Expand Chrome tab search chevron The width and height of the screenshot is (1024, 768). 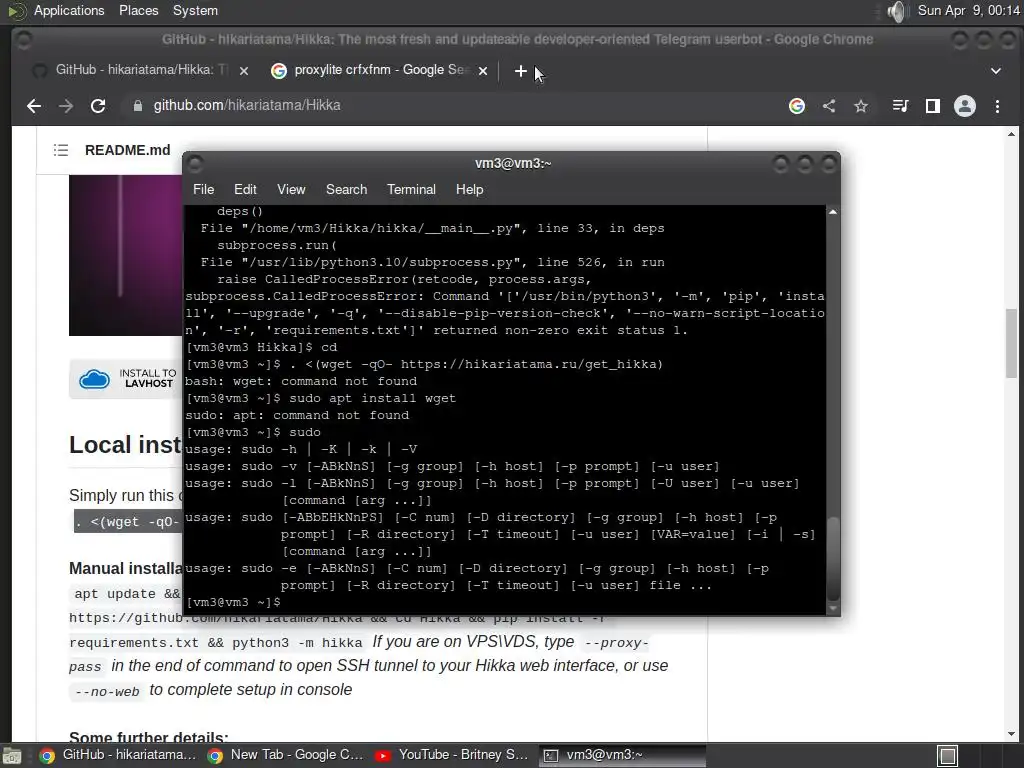pos(996,71)
